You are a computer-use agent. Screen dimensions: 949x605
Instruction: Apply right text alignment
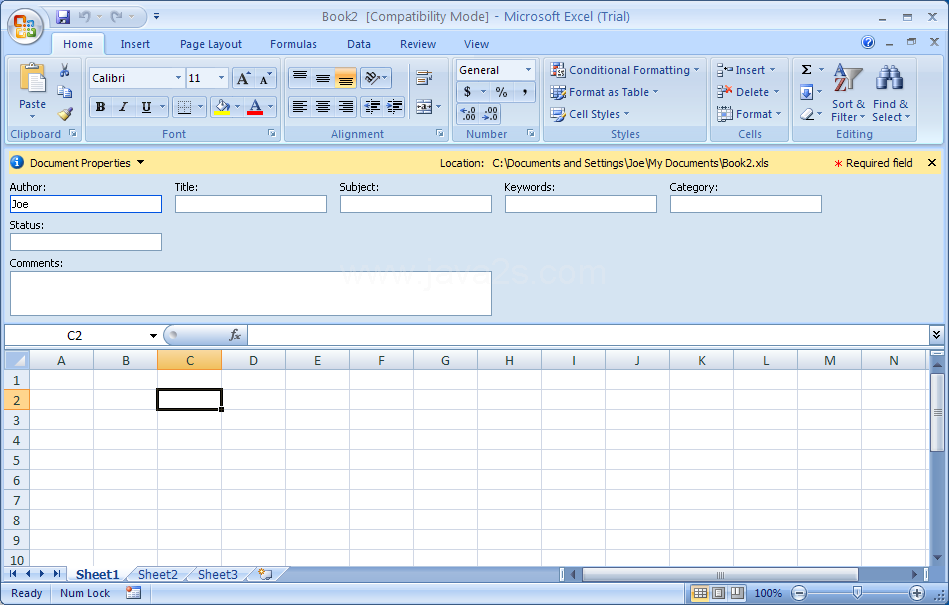[x=346, y=107]
